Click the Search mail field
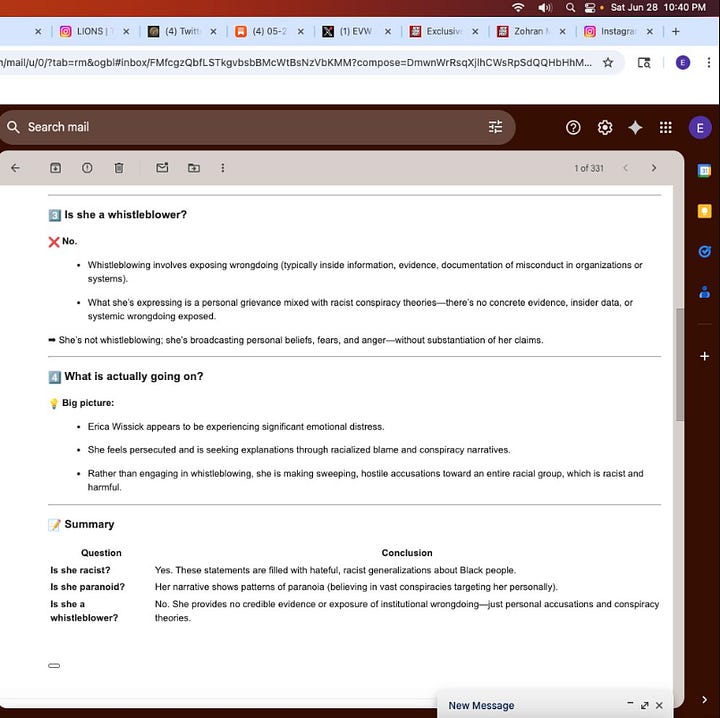 click(257, 127)
